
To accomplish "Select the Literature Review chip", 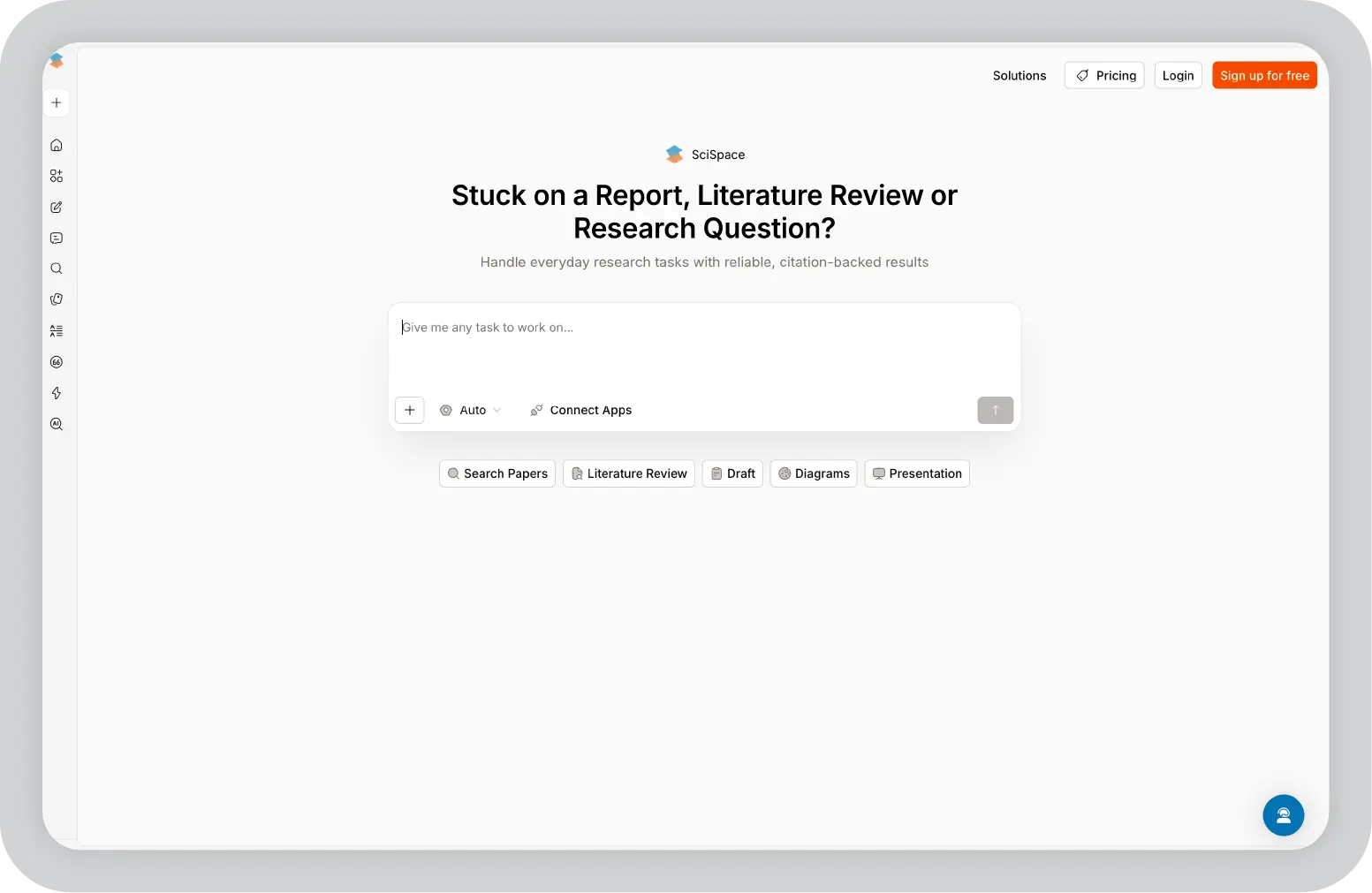I will click(x=629, y=473).
